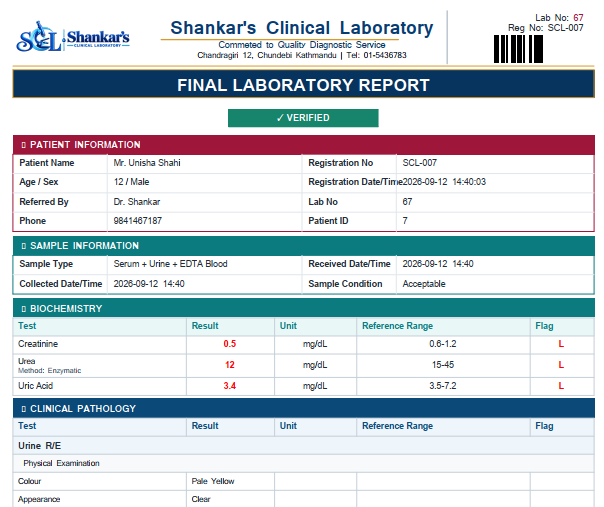
Task: Click the 'Physical Examination' subheading
Action: point(61,463)
